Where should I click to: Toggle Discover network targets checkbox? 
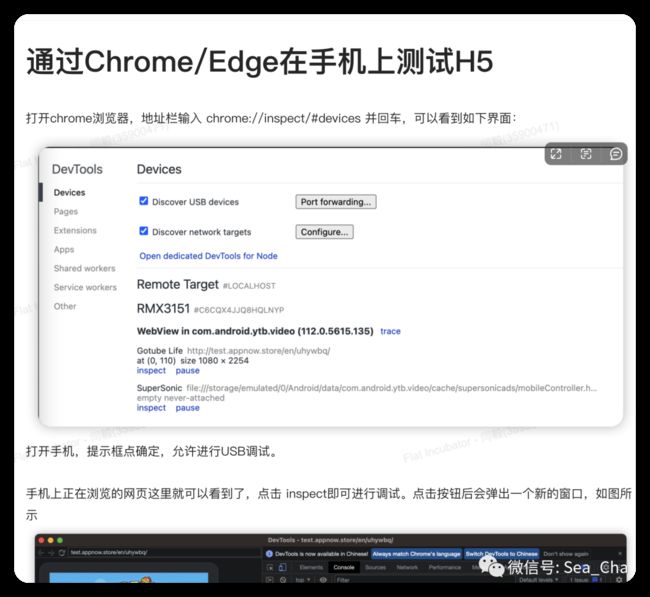pos(143,231)
